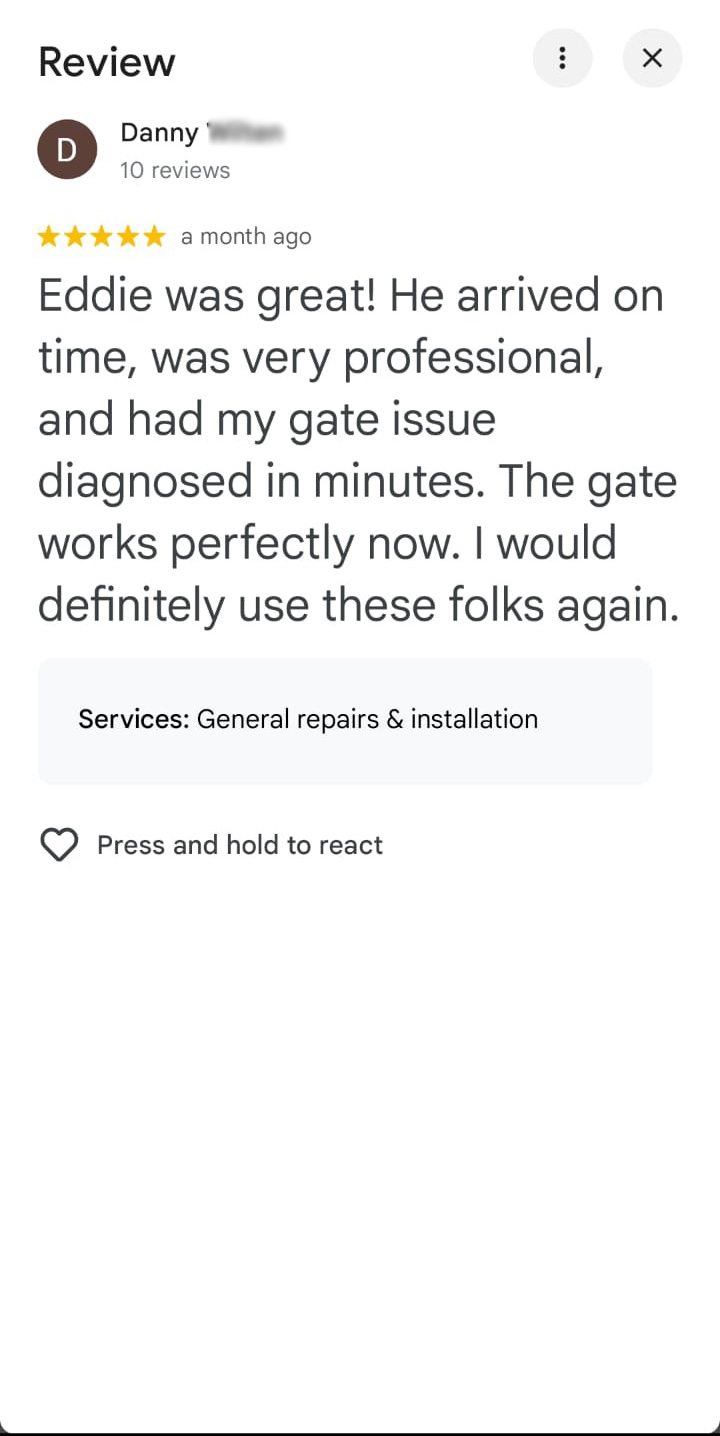Tap the heart icon to react
Viewport: 720px width, 1436px height.
[x=59, y=845]
